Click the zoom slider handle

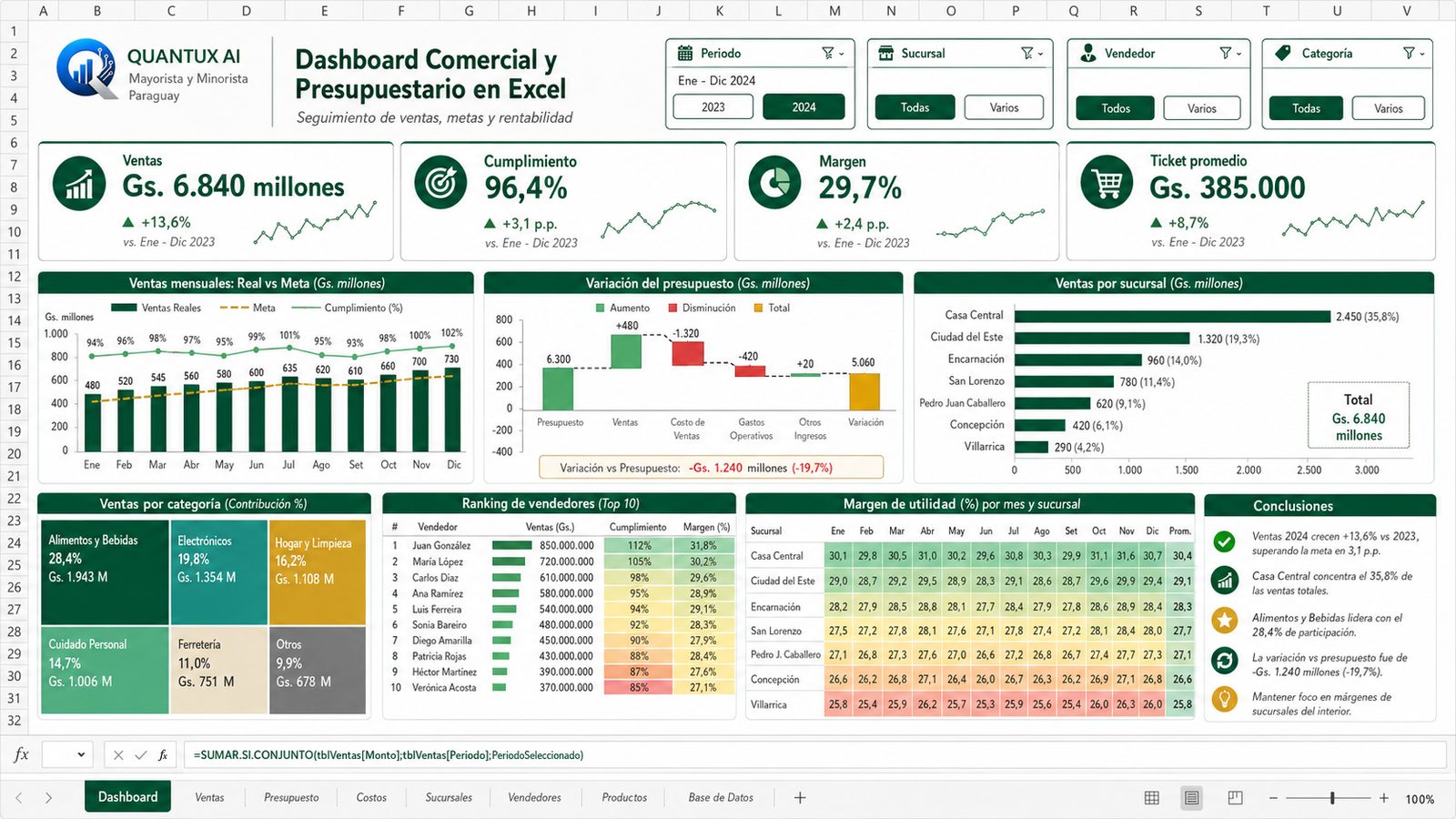(x=1332, y=798)
